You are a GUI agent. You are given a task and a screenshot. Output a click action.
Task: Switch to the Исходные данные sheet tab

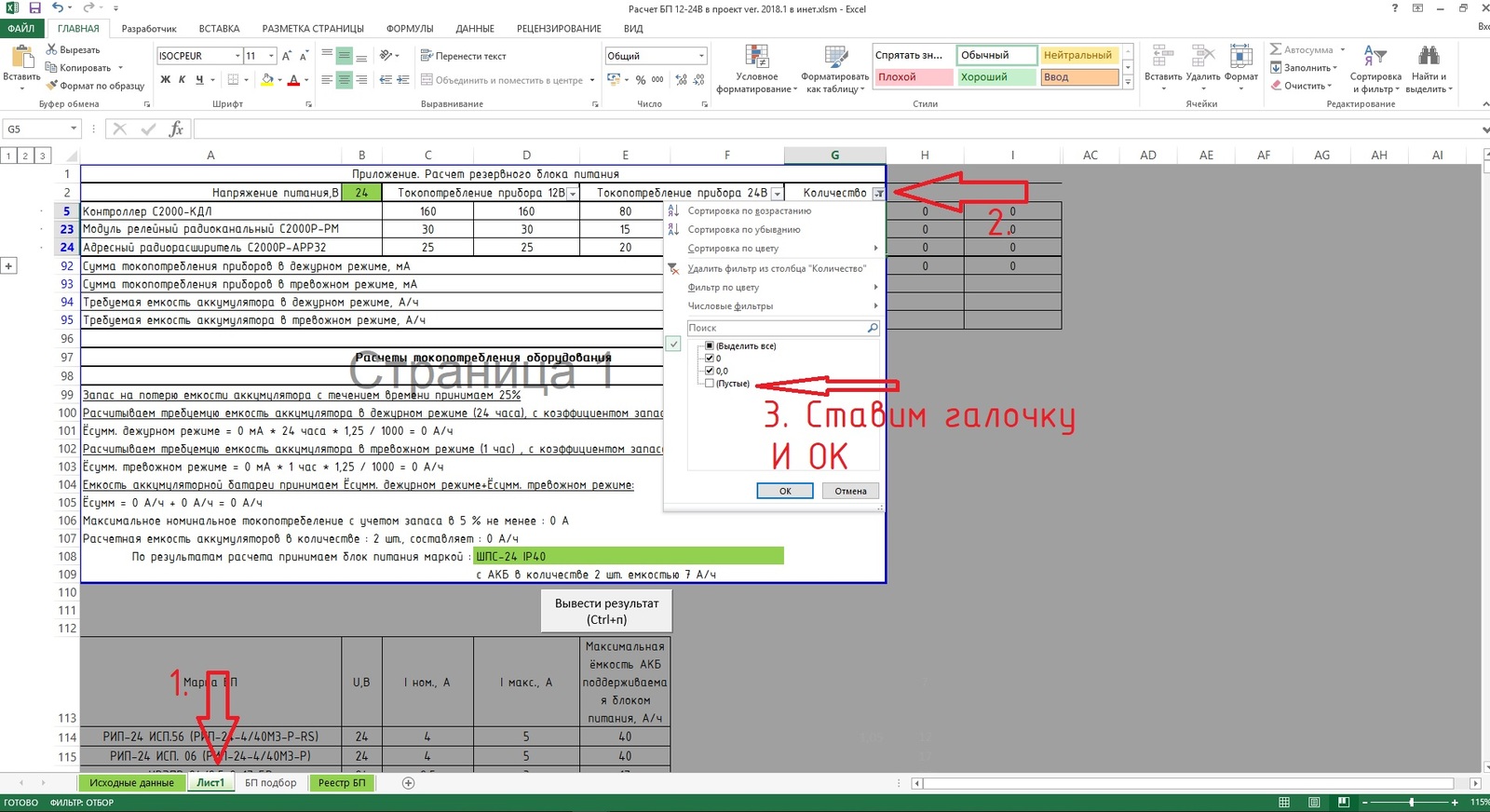click(131, 783)
